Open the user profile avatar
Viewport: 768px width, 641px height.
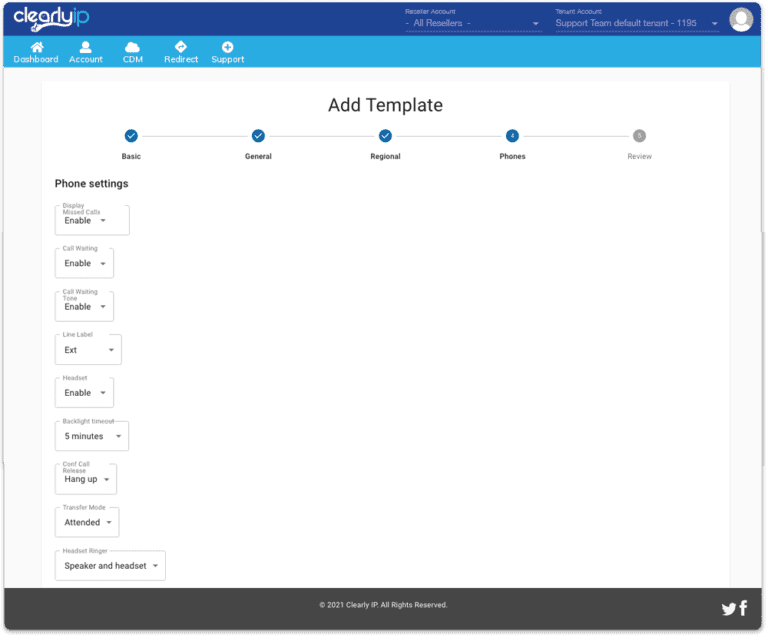click(x=741, y=20)
